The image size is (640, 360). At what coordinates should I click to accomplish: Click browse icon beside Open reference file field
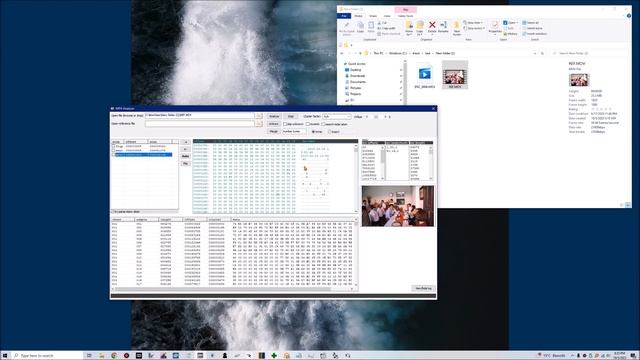pos(258,123)
